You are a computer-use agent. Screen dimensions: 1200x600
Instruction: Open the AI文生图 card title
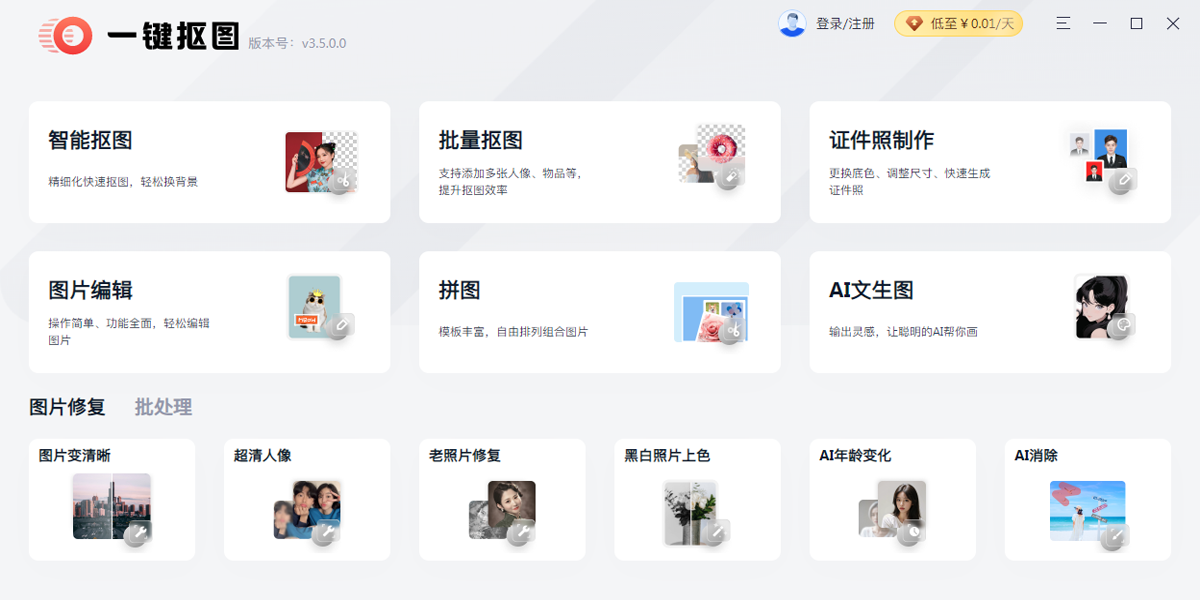click(x=871, y=290)
